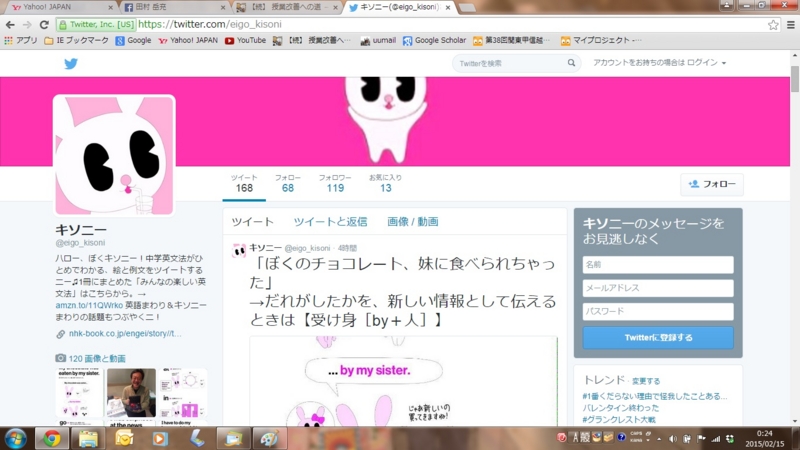
Task: Click the フォロー follow button
Action: coord(712,184)
